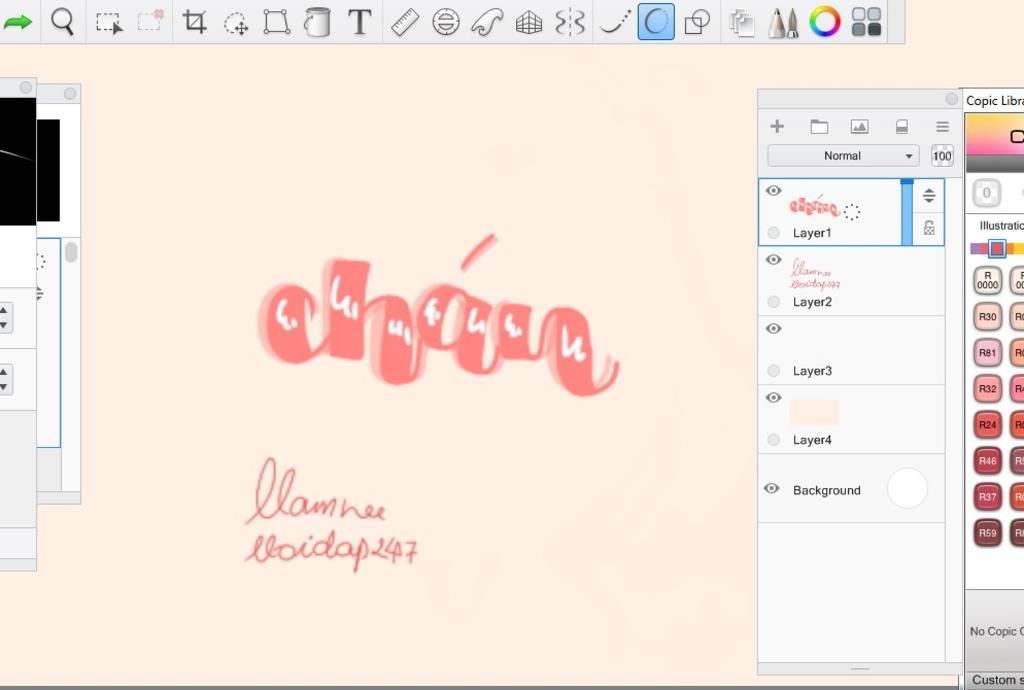Viewport: 1024px width, 690px height.
Task: Enable the Ruler guide
Action: 405,22
